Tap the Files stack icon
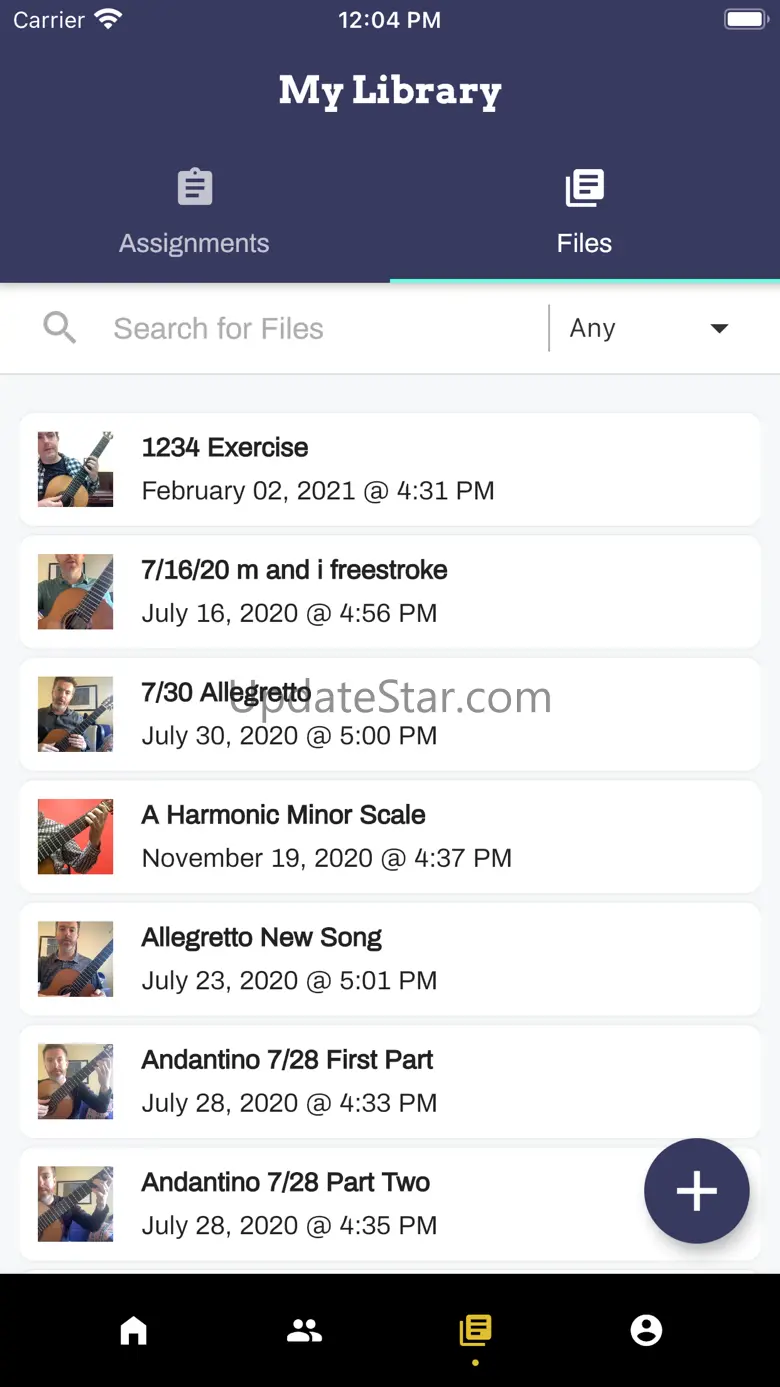 click(584, 187)
